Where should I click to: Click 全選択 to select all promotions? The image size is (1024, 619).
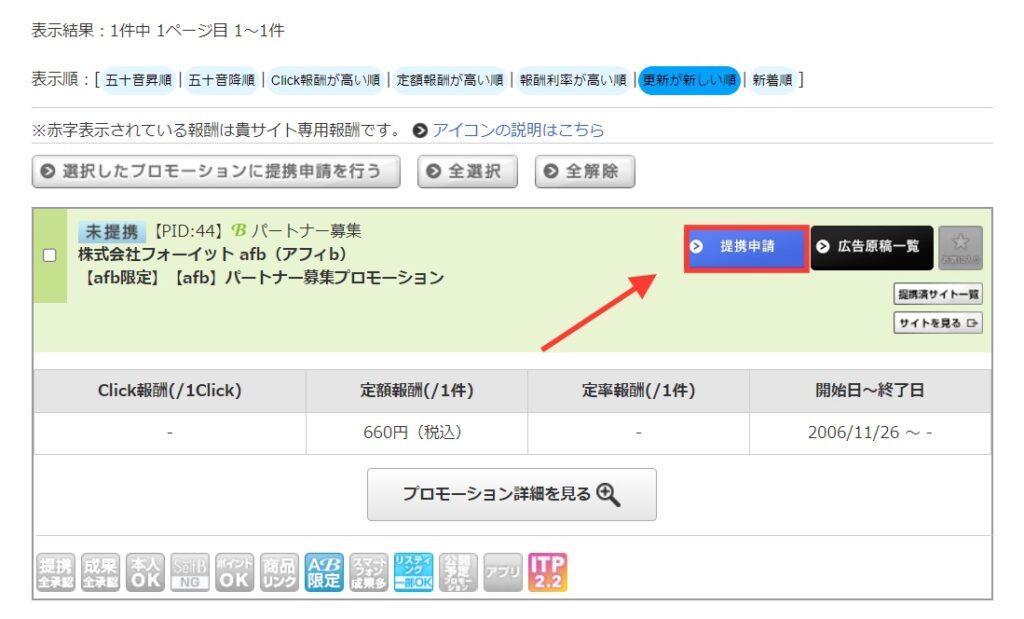point(467,171)
